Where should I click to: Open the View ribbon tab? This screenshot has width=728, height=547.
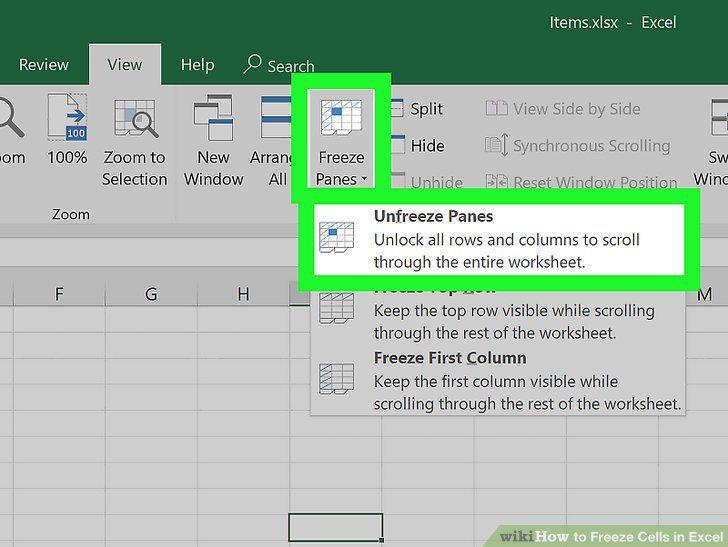pyautogui.click(x=124, y=64)
